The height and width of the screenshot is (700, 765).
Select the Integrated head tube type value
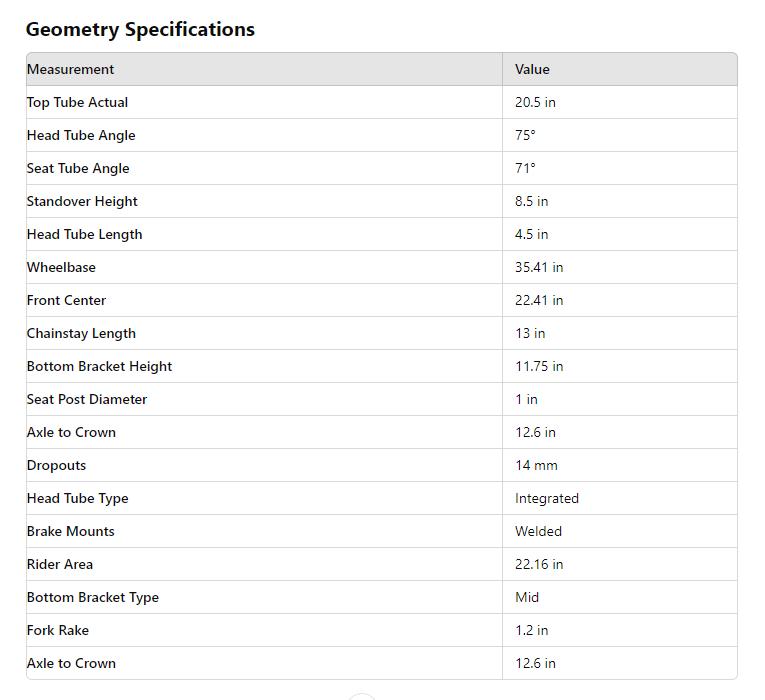click(547, 498)
